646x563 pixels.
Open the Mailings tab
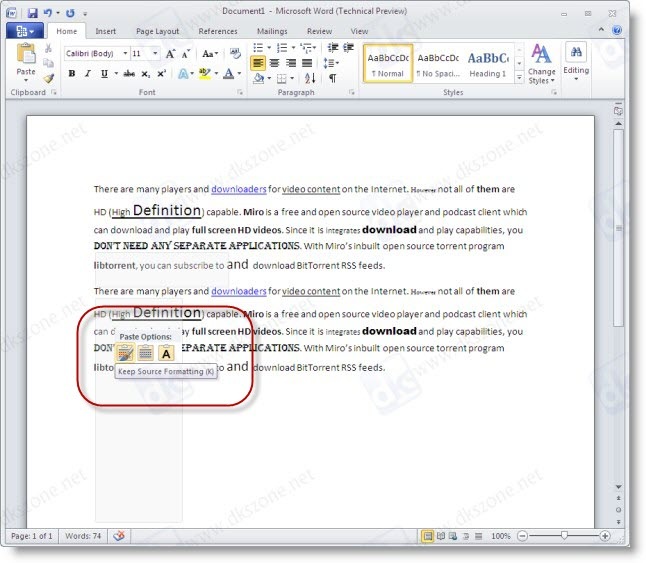click(x=272, y=31)
